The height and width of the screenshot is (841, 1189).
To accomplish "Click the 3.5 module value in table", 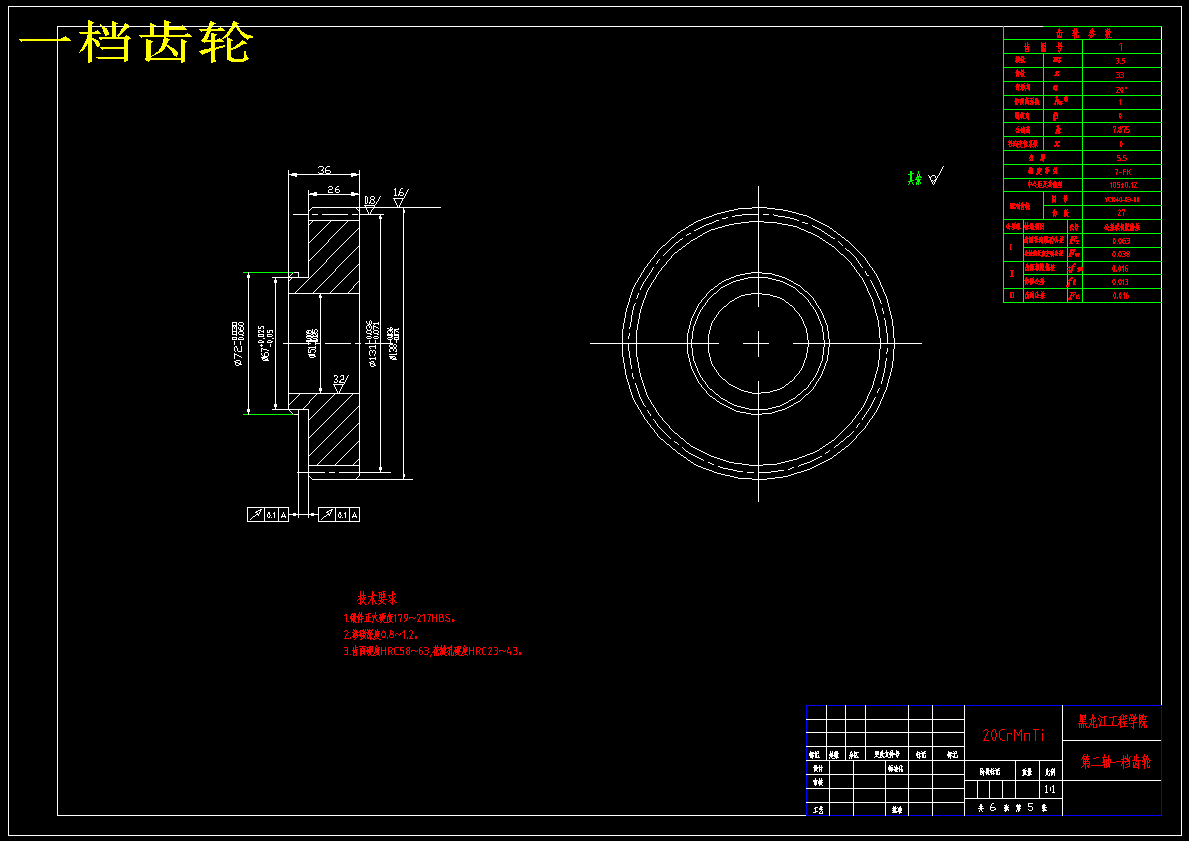I will (1121, 61).
